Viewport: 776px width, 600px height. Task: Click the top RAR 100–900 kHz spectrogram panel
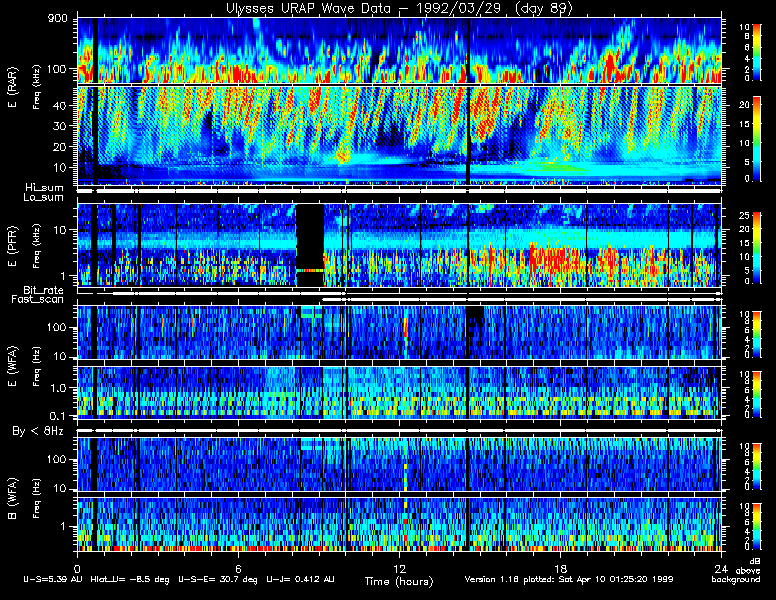(x=399, y=50)
